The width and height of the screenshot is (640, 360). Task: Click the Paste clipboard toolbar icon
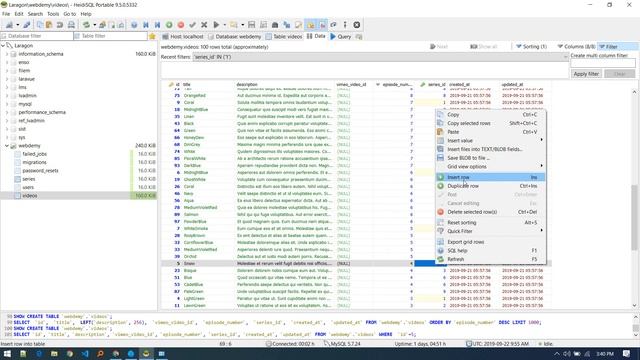pyautogui.click(x=49, y=25)
